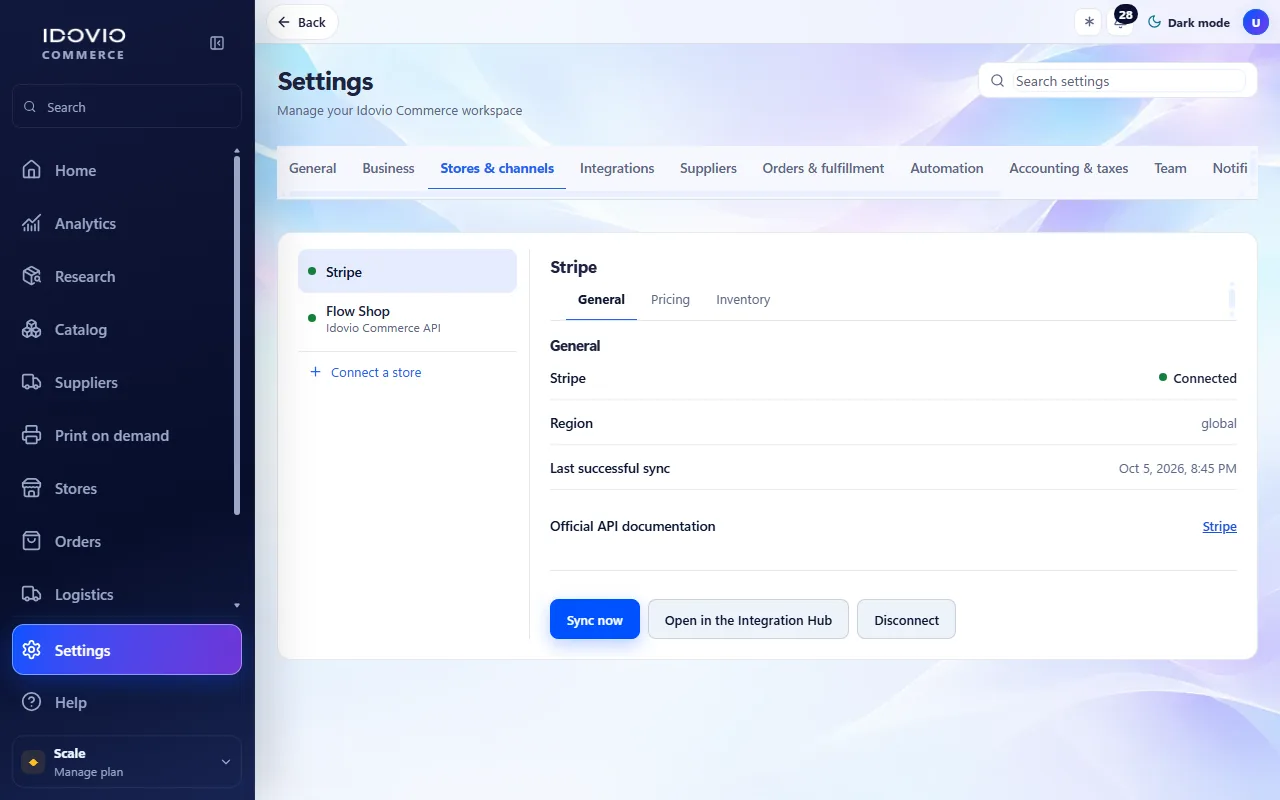The image size is (1280, 800).
Task: Open Stores via the storefront icon
Action: coord(32,488)
